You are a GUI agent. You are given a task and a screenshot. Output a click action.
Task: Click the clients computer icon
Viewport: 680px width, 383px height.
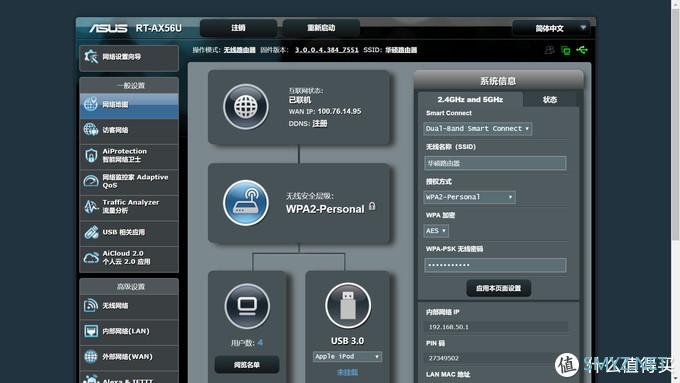click(x=247, y=306)
